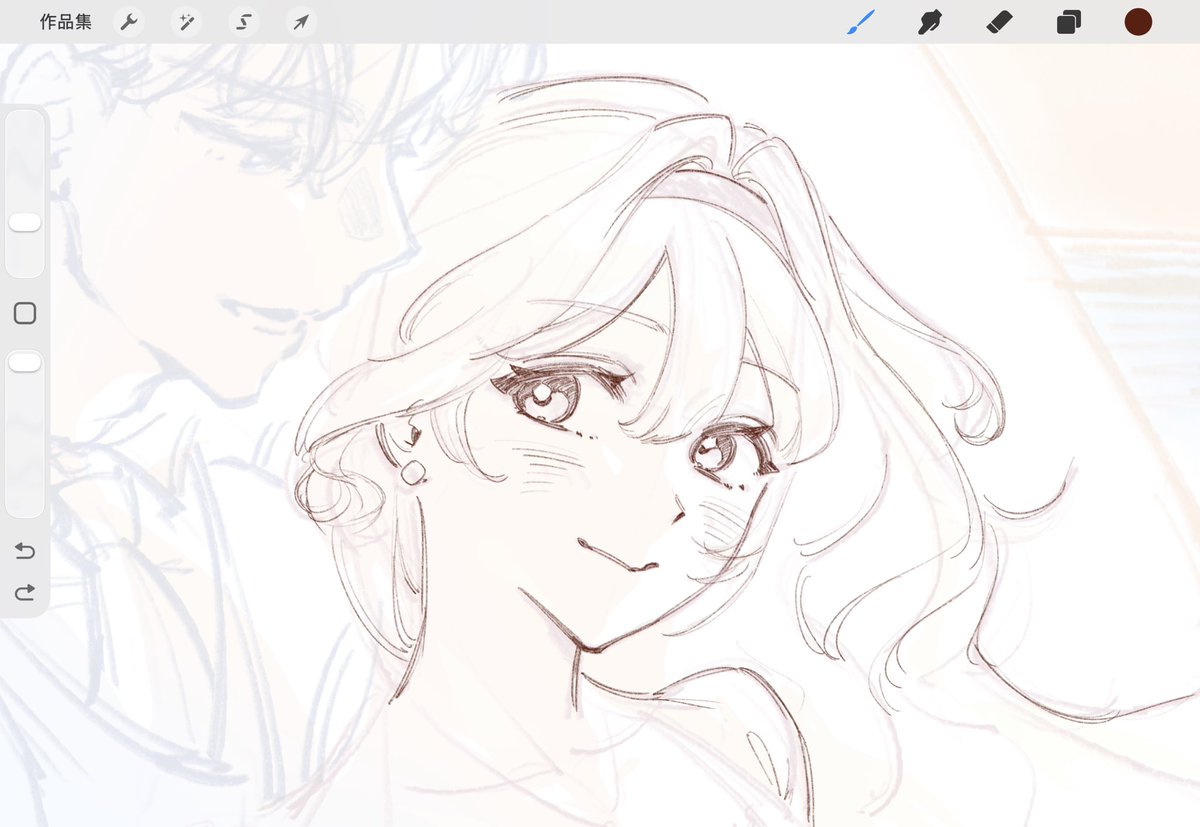Open the Adjustments magic wand menu
Viewport: 1200px width, 827px height.
click(186, 22)
